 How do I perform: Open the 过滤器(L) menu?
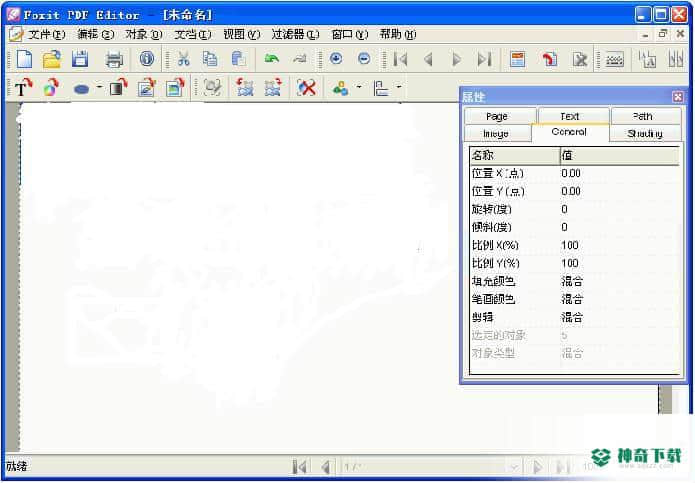coord(295,34)
